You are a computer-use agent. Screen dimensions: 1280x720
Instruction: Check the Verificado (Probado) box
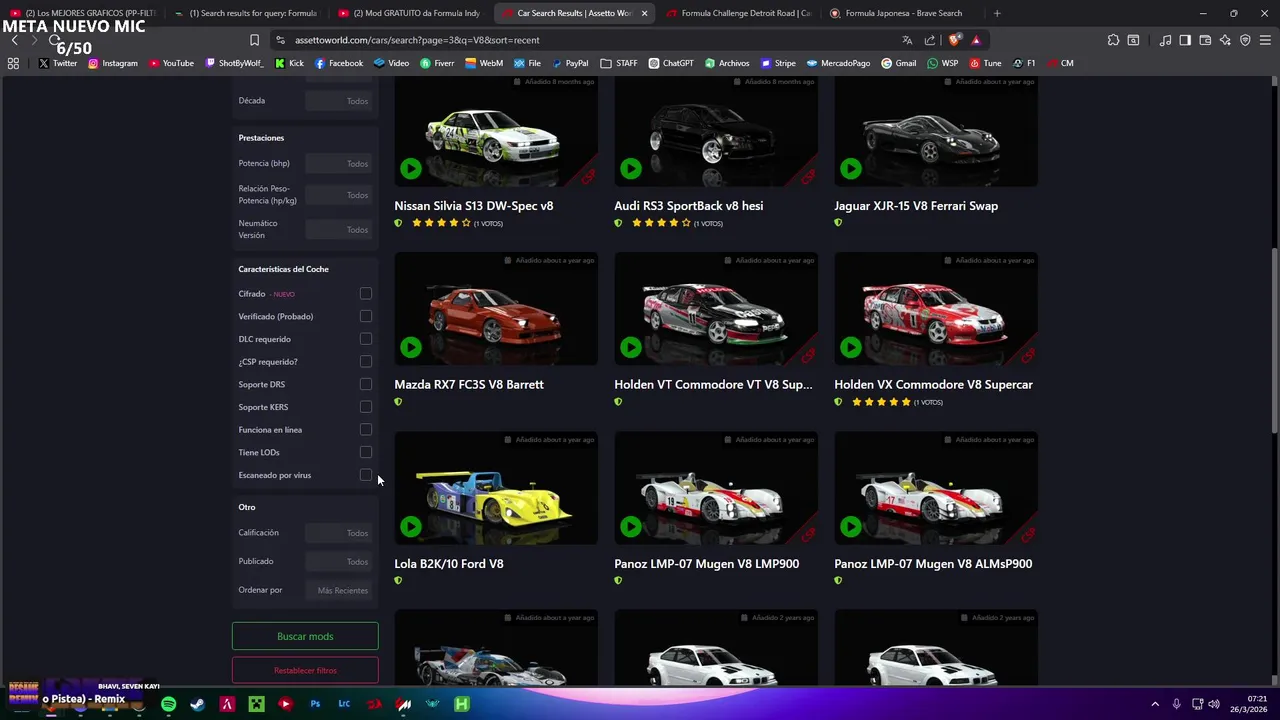366,316
